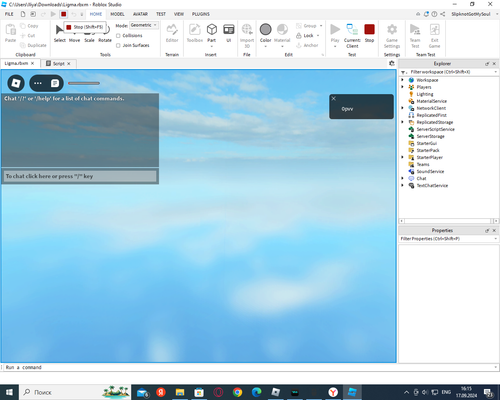
Task: Switch to the VIEW ribbon tab
Action: click(179, 14)
